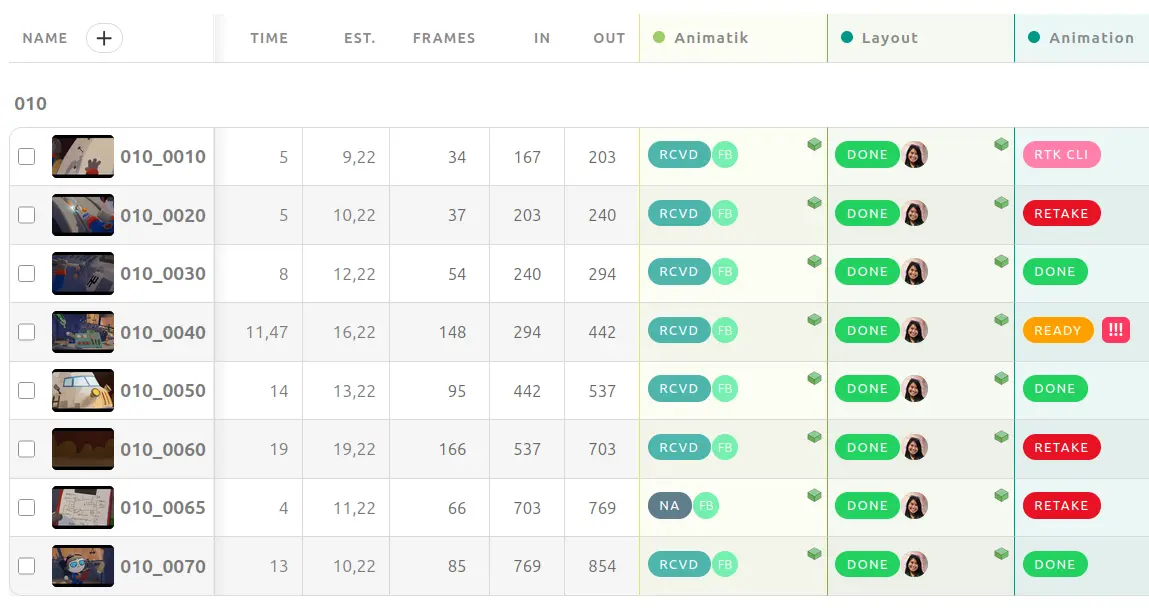Viewport: 1149px width, 608px height.
Task: Click the green cube icon in 010_0040 Layout cell
Action: (x=1001, y=320)
